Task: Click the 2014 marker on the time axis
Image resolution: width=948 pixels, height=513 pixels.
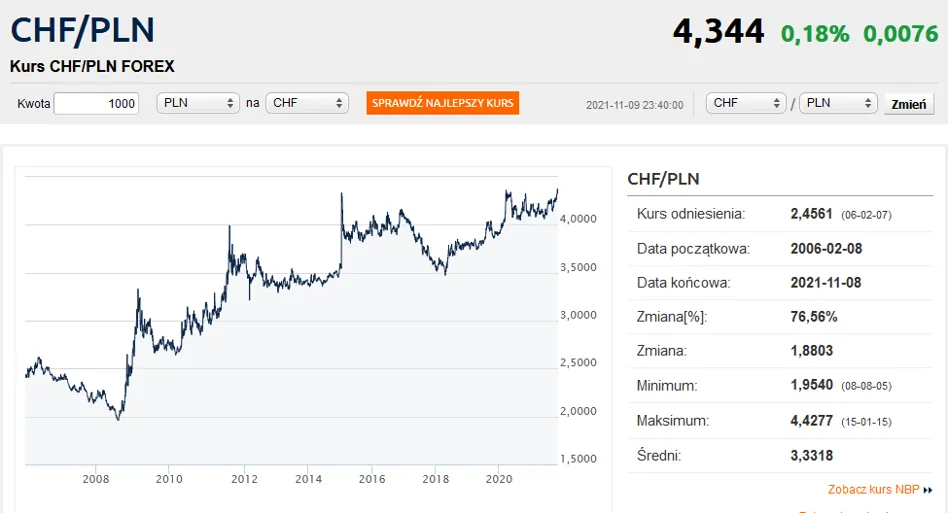Action: tap(307, 479)
